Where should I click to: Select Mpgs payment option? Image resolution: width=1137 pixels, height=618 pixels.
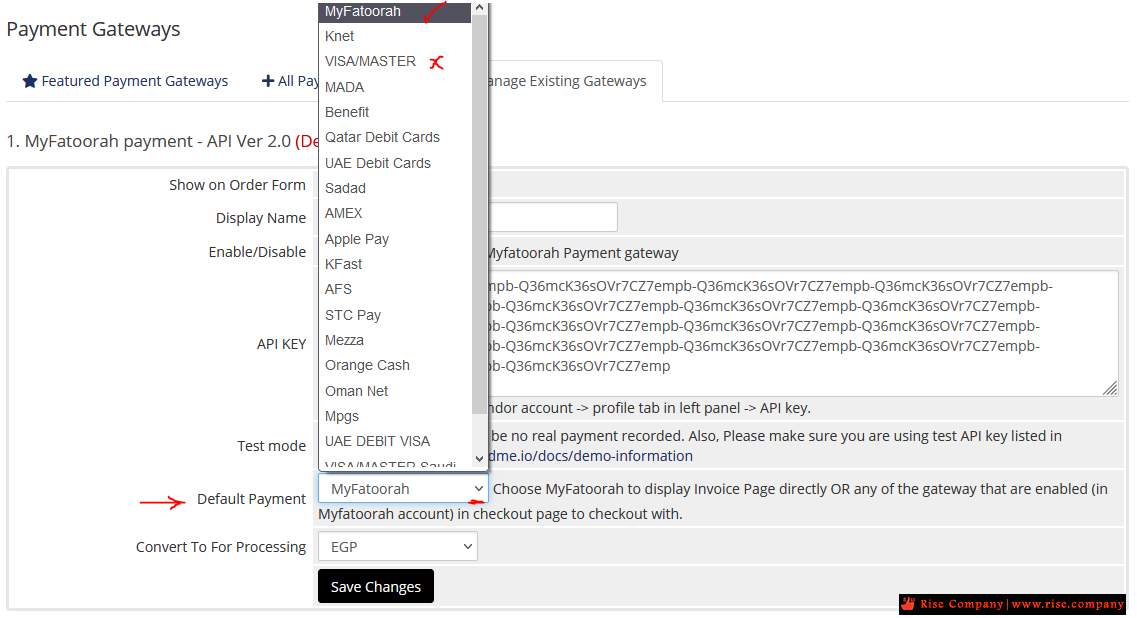[x=395, y=416]
